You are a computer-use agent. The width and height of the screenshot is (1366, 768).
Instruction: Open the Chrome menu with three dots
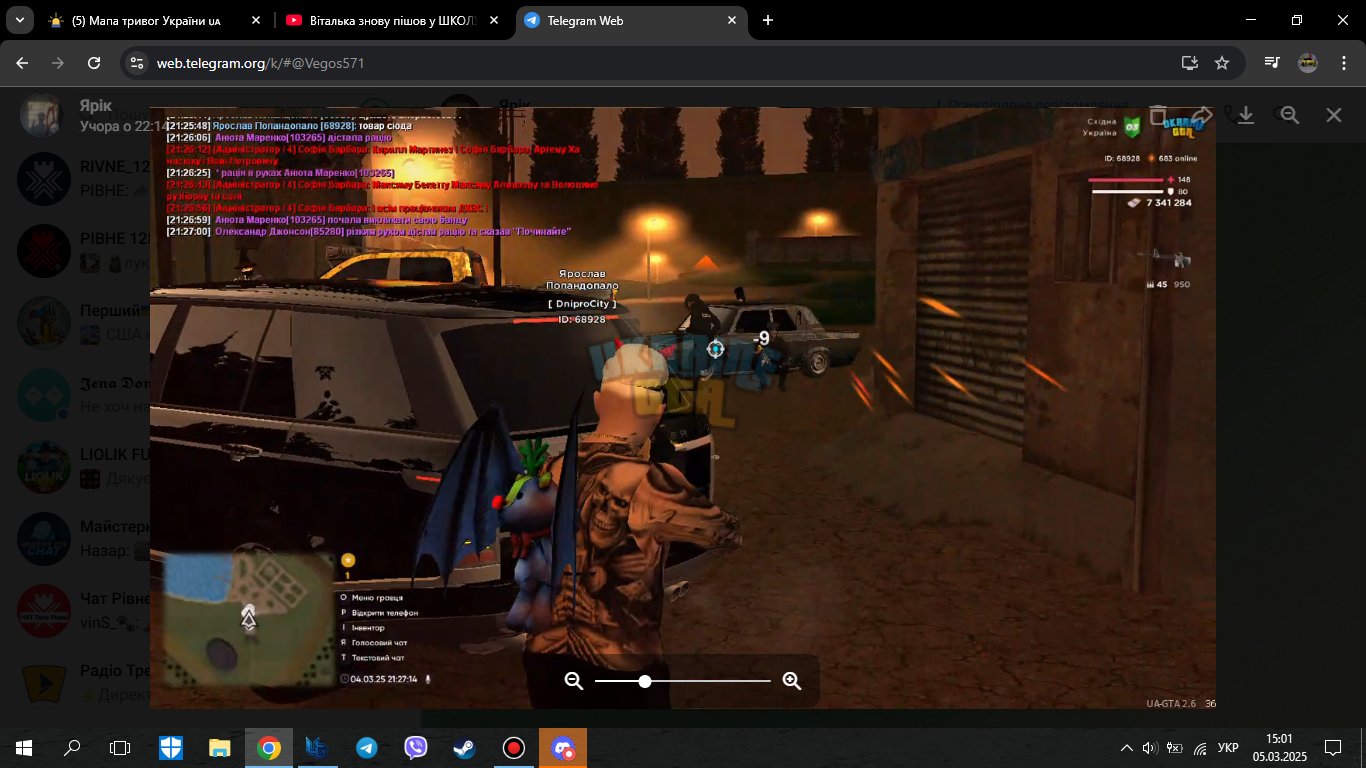1343,63
